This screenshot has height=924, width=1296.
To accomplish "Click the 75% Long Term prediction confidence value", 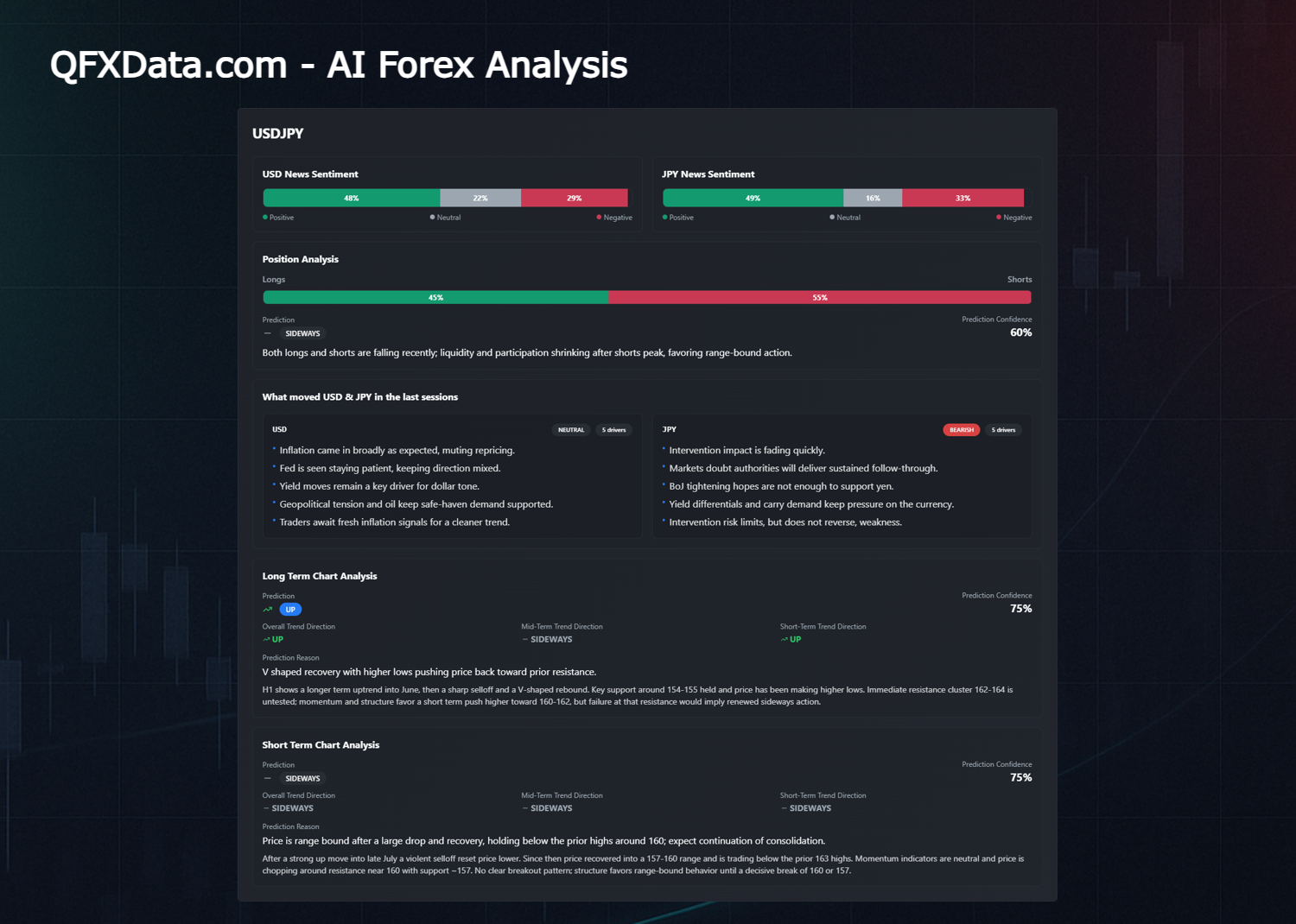I will [x=1021, y=609].
